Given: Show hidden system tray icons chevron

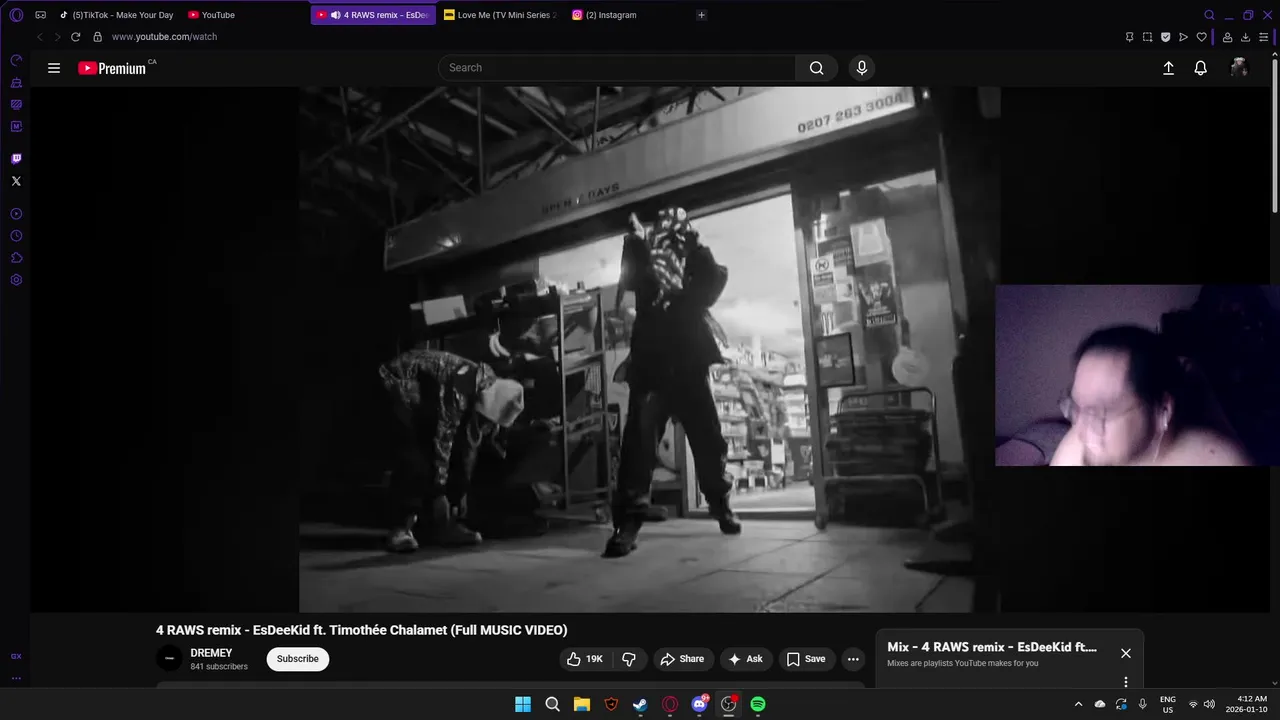Looking at the screenshot, I should (x=1078, y=704).
